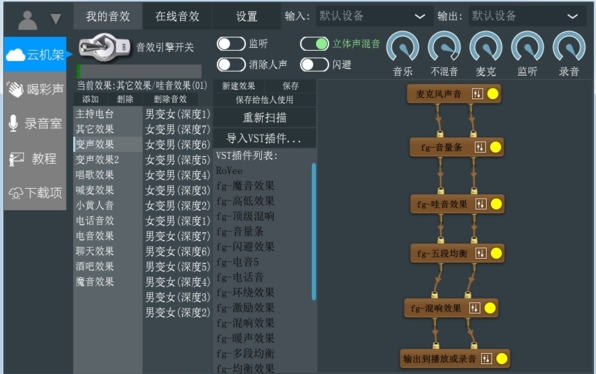Screen dimensions: 596x374
Task: Toggle yellow bypass dot on 输出到播放或录音 node
Action: pyautogui.click(x=502, y=358)
